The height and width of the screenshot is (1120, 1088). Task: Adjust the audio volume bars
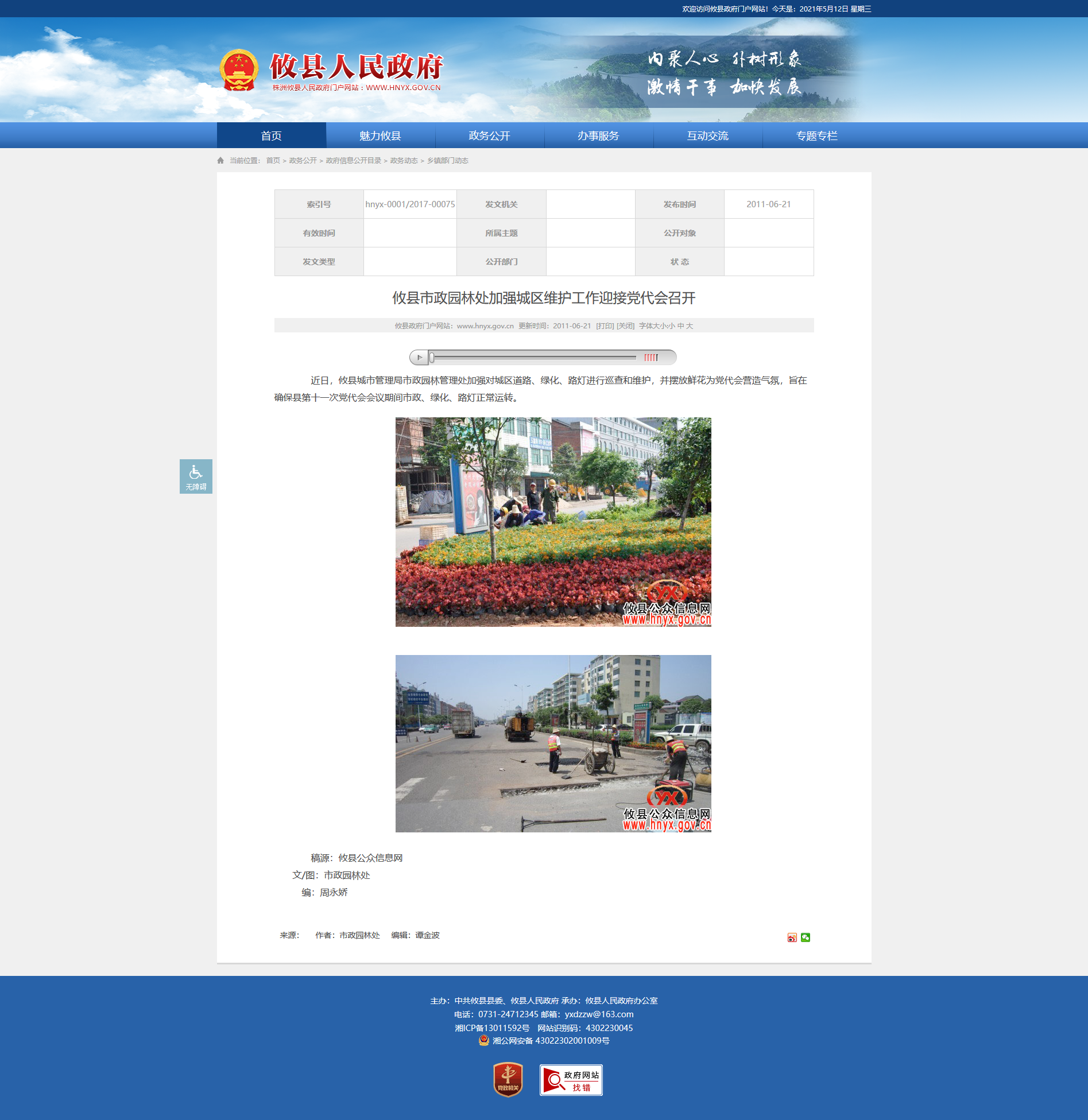pos(651,358)
